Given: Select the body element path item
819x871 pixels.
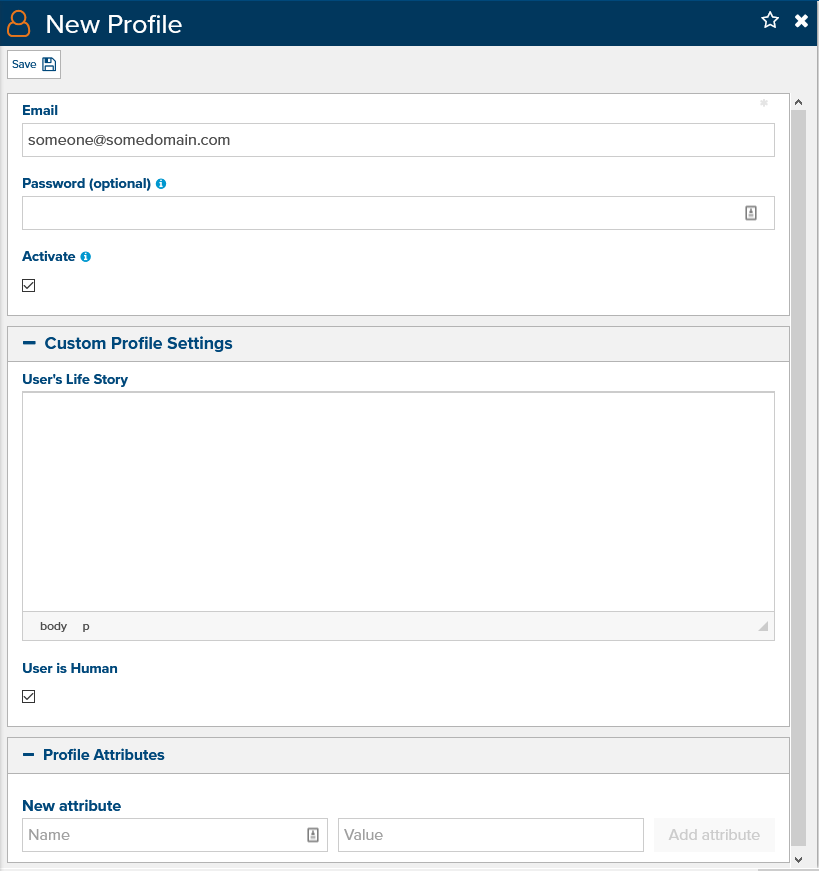Looking at the screenshot, I should tap(53, 626).
